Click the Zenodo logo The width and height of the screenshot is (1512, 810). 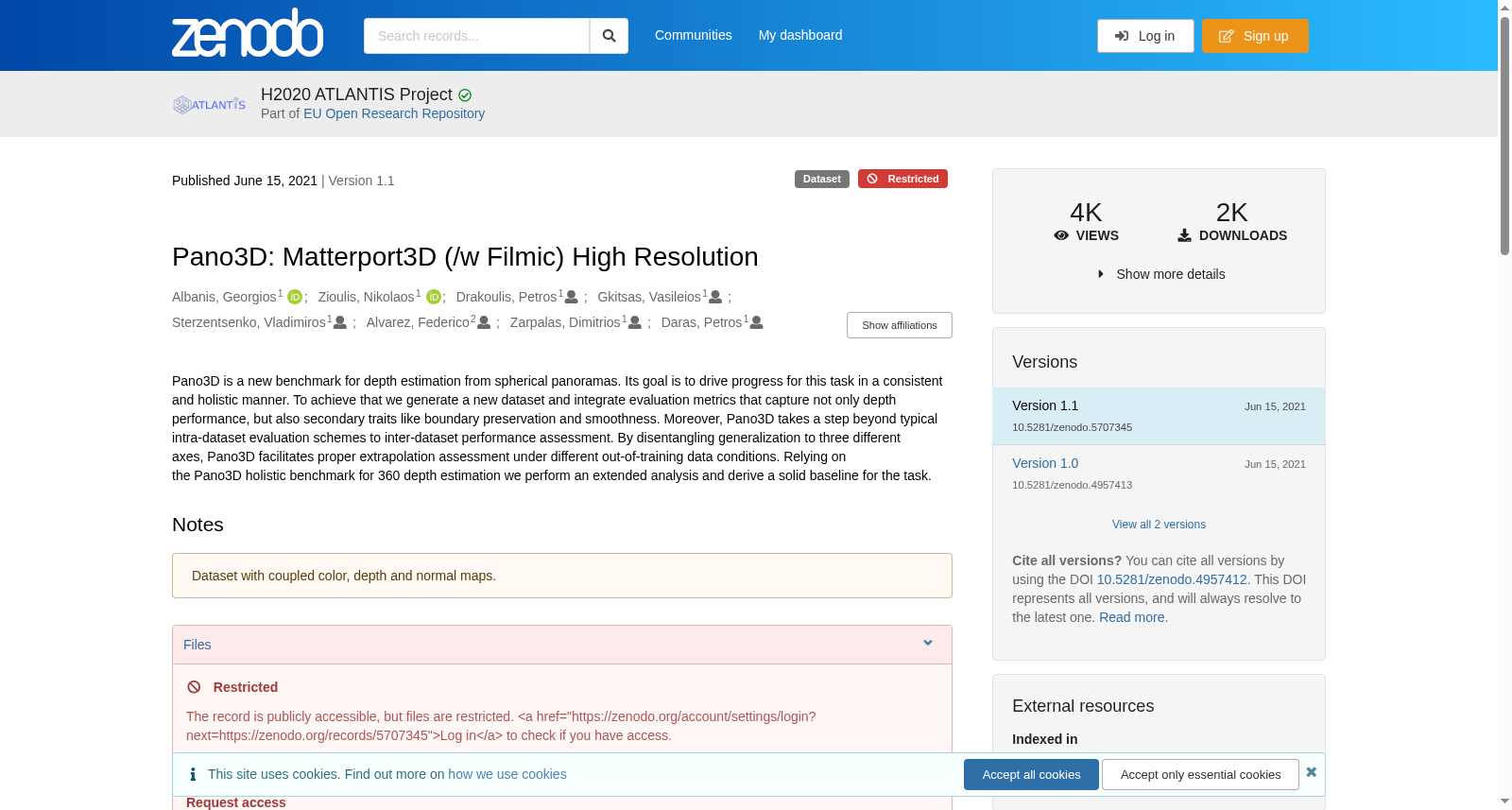[248, 33]
